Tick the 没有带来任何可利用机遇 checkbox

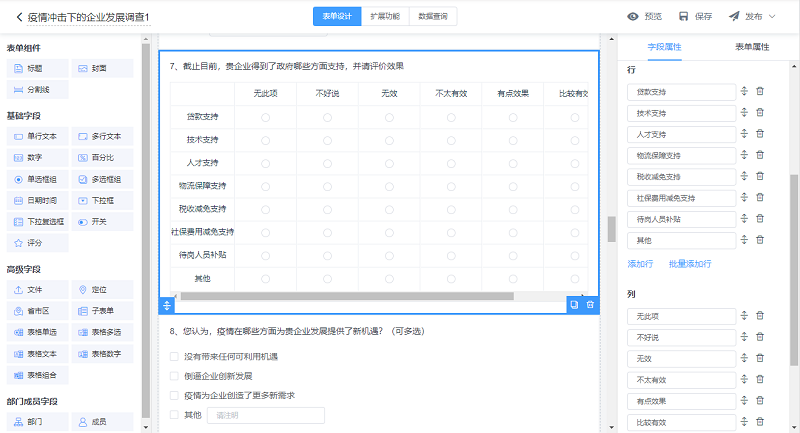[174, 356]
